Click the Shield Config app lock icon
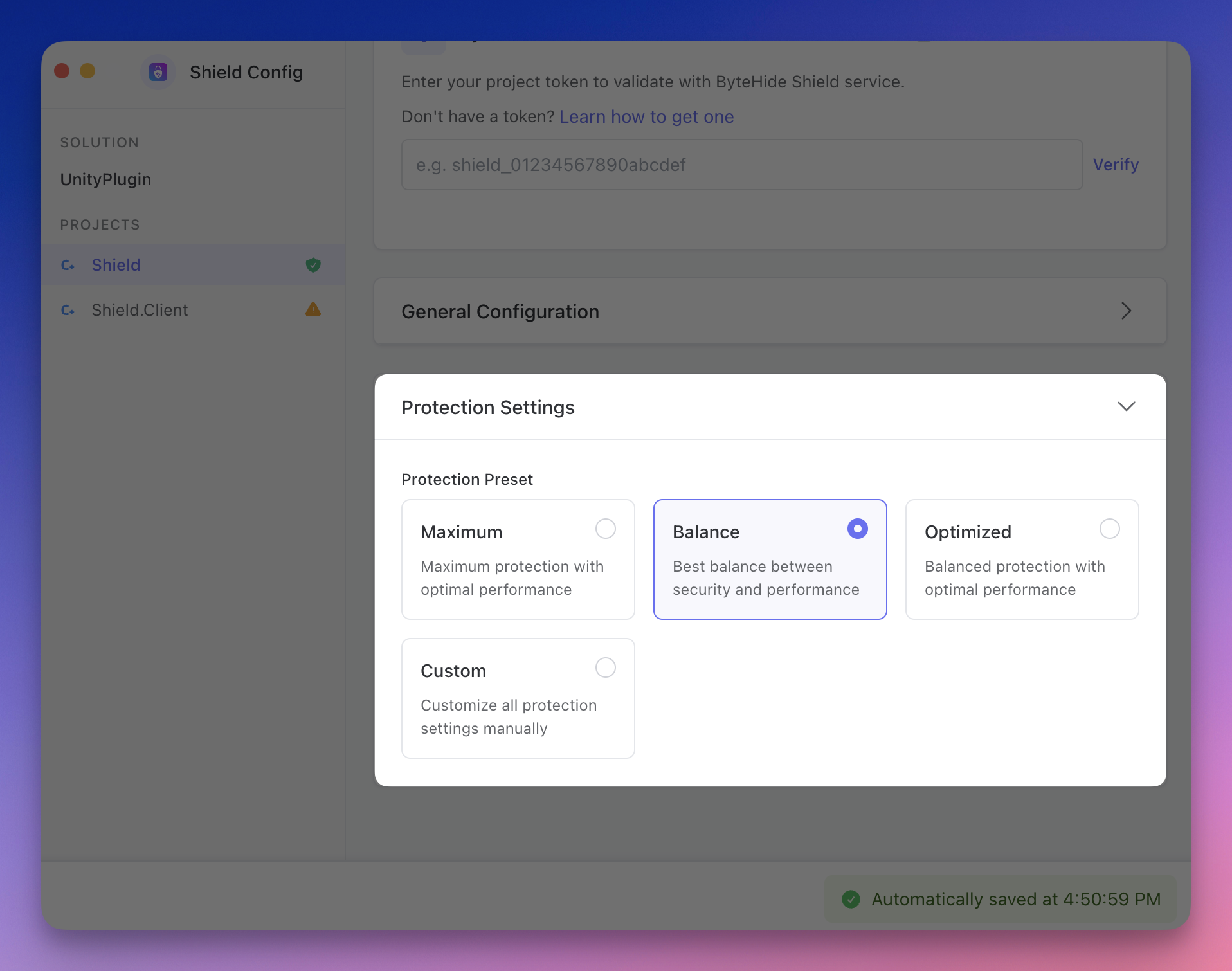Image resolution: width=1232 pixels, height=971 pixels. click(x=158, y=72)
